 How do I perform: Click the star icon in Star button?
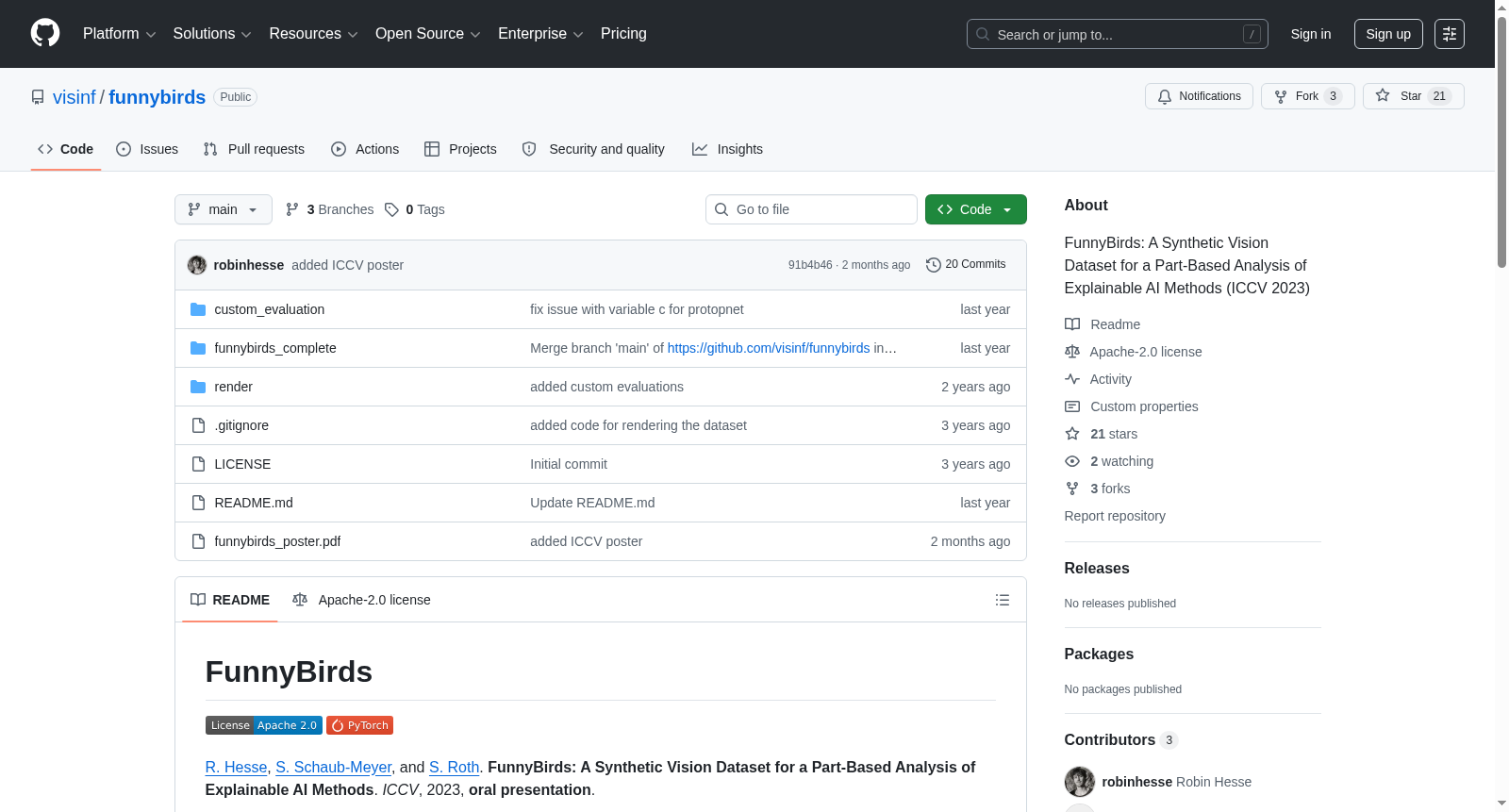point(1383,95)
